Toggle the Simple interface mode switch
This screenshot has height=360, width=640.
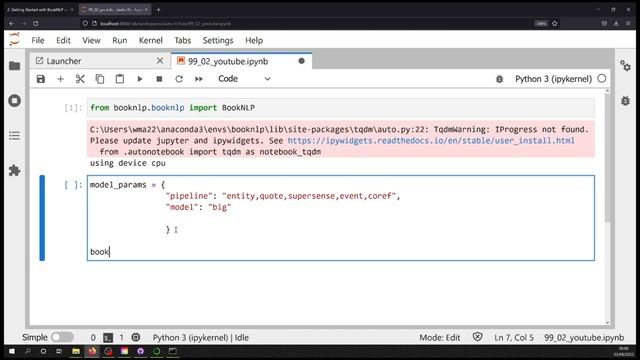[62, 337]
